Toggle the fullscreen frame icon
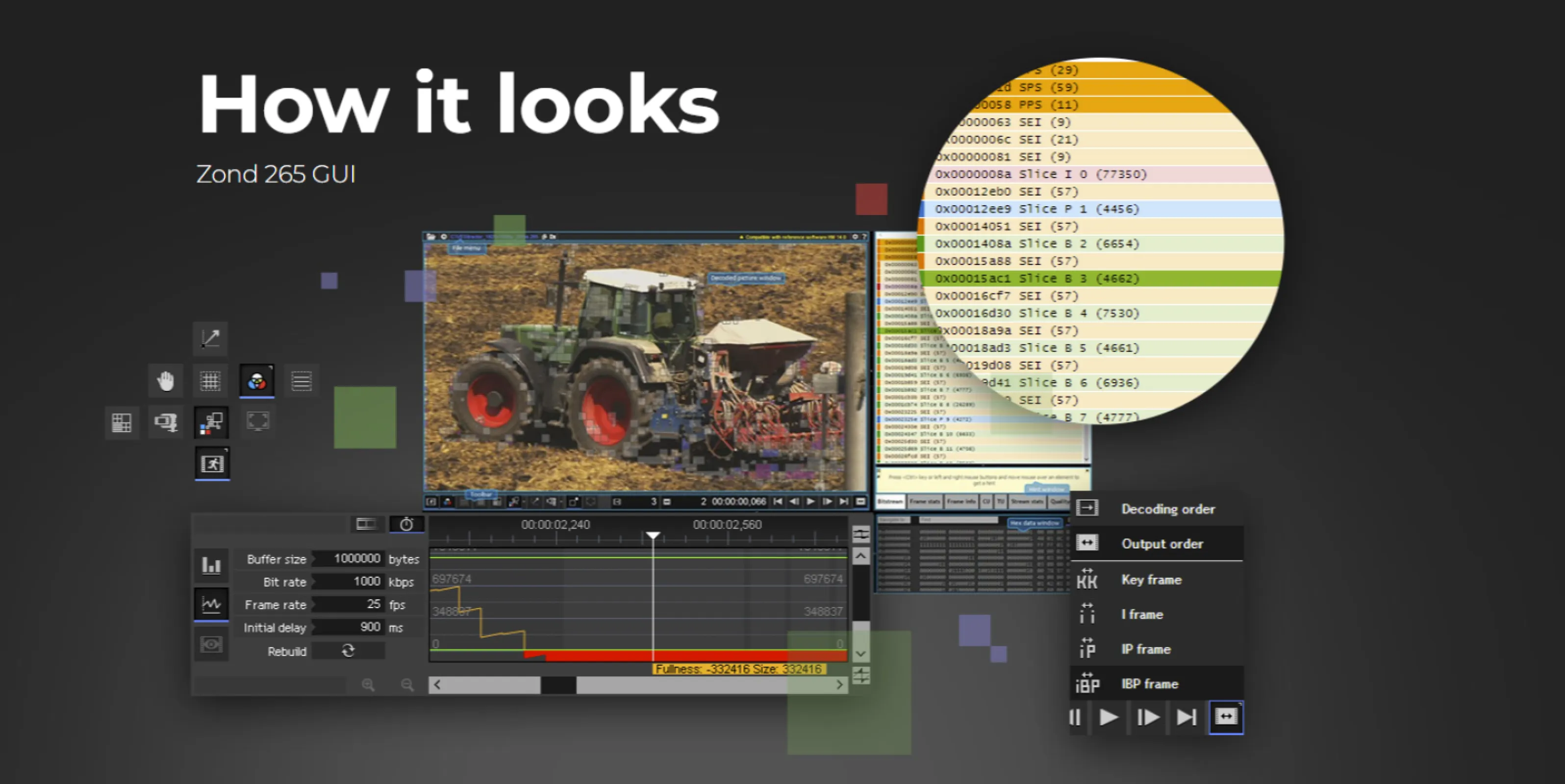The height and width of the screenshot is (784, 1565). click(x=257, y=421)
